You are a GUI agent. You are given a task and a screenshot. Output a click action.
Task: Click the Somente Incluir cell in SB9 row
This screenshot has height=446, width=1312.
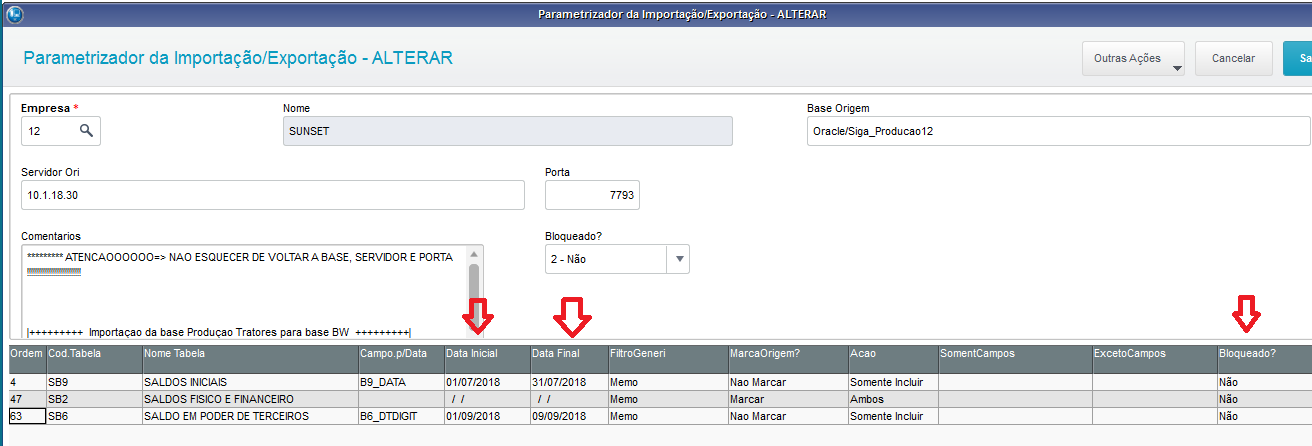pyautogui.click(x=892, y=383)
